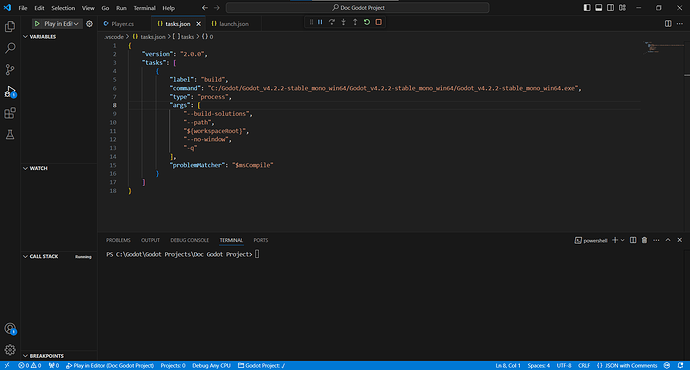Open the Testing flask view

point(10,135)
